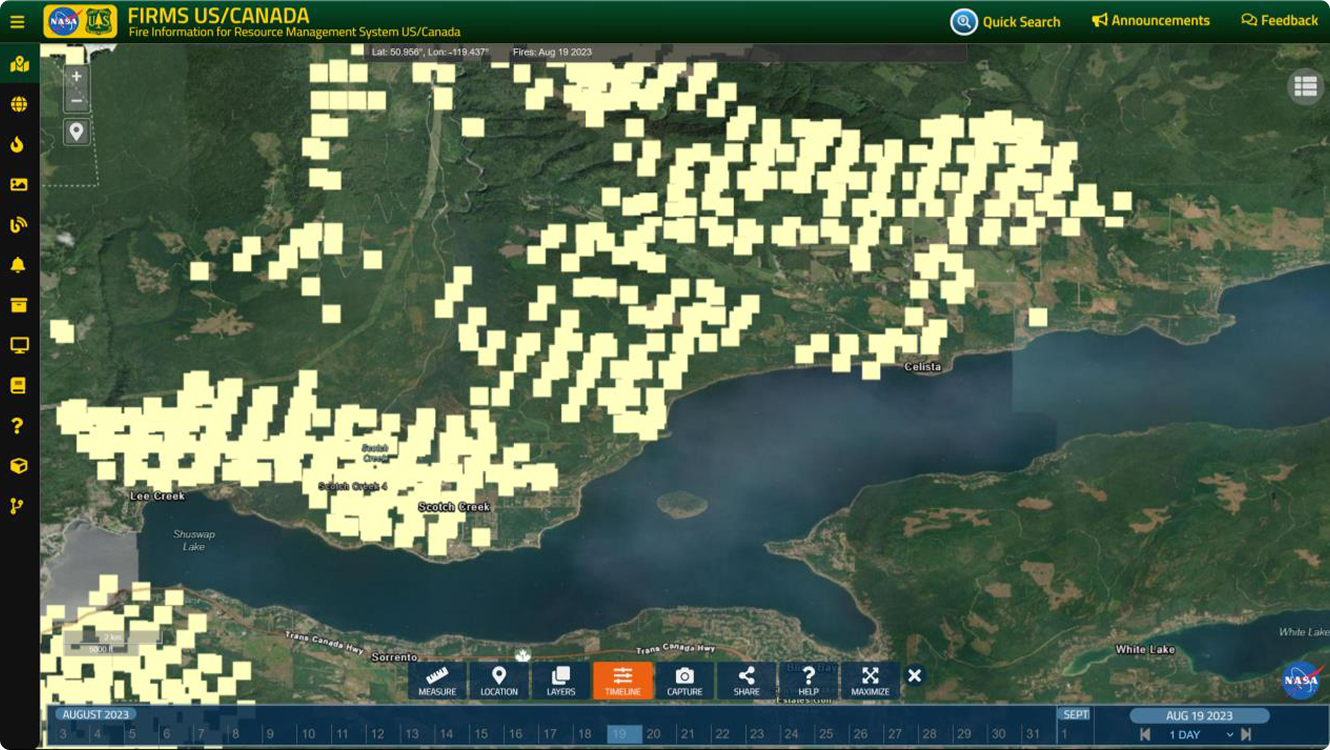Click the Sorrento place label on the map
Viewport: 1330px width, 750px height.
point(394,657)
